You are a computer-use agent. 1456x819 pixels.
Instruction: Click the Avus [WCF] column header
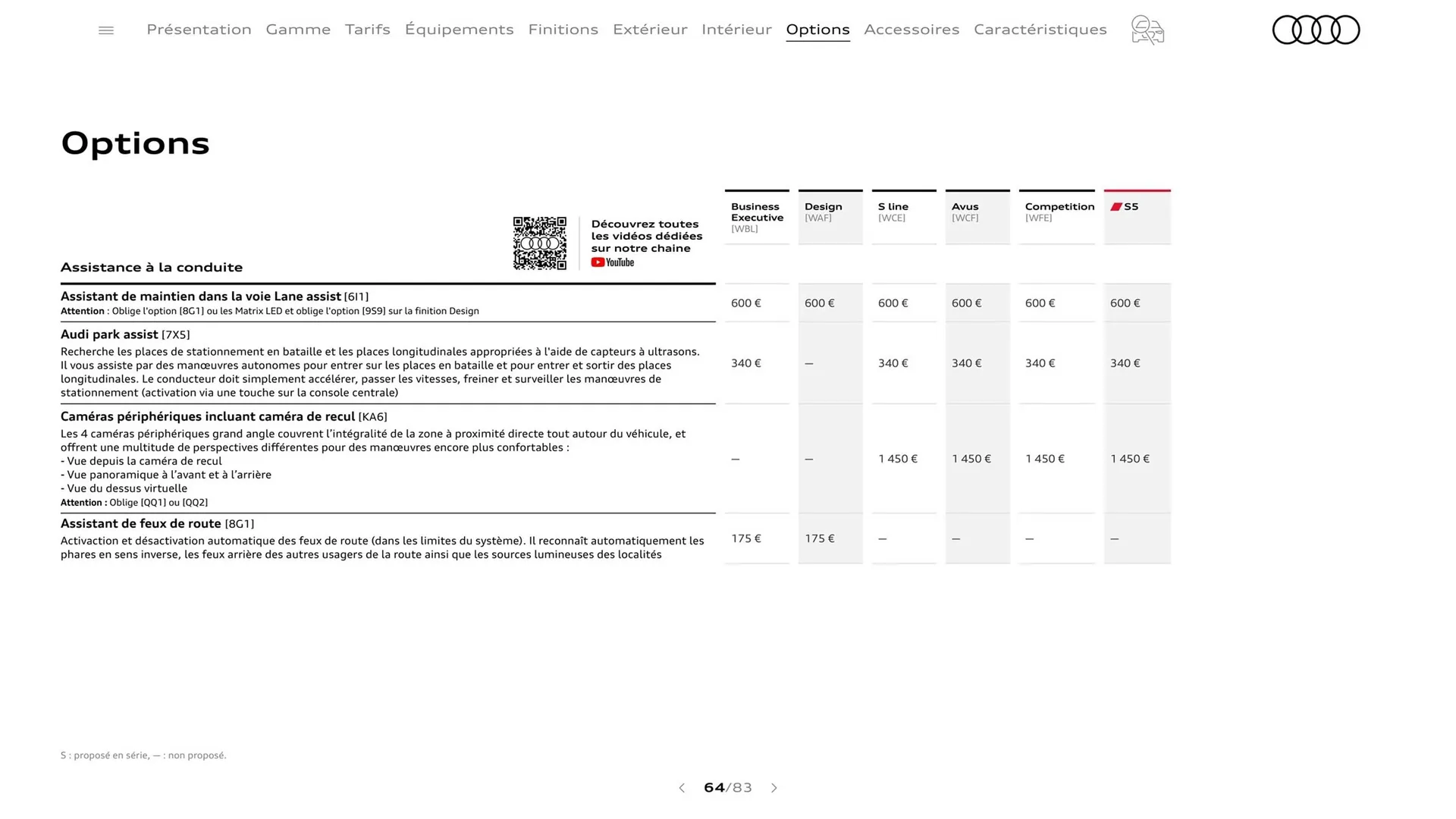tap(977, 217)
